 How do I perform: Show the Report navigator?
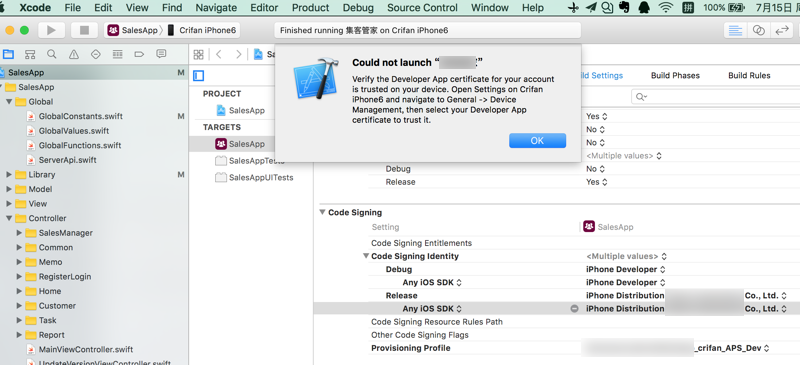coord(161,54)
